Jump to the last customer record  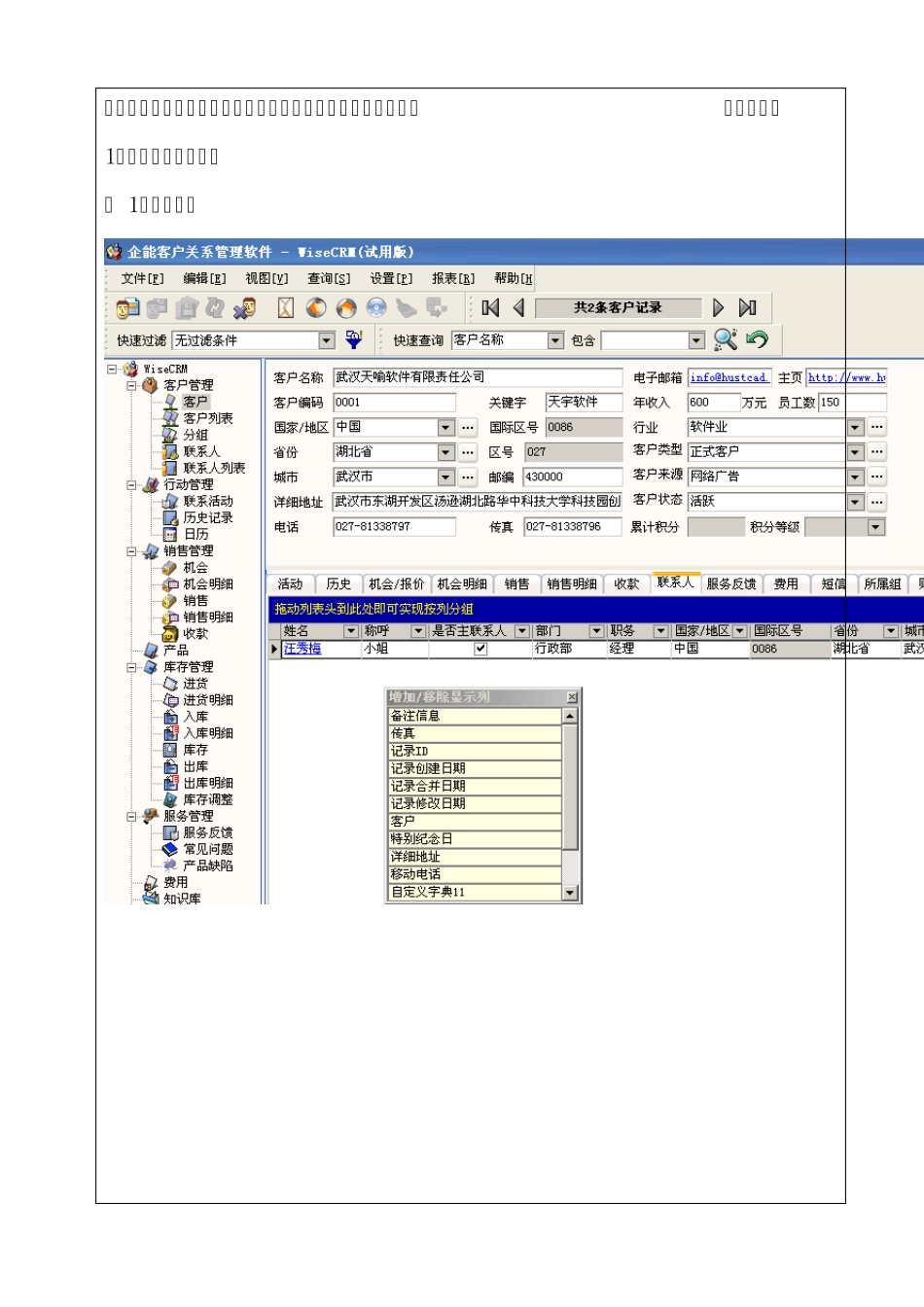(x=747, y=308)
